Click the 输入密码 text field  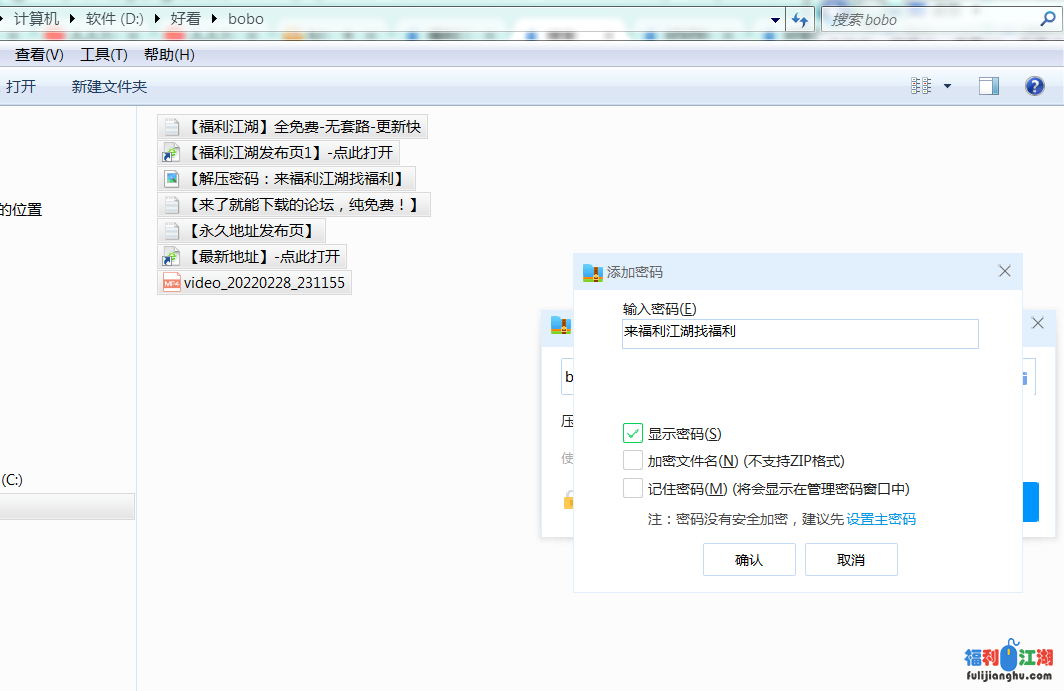800,334
